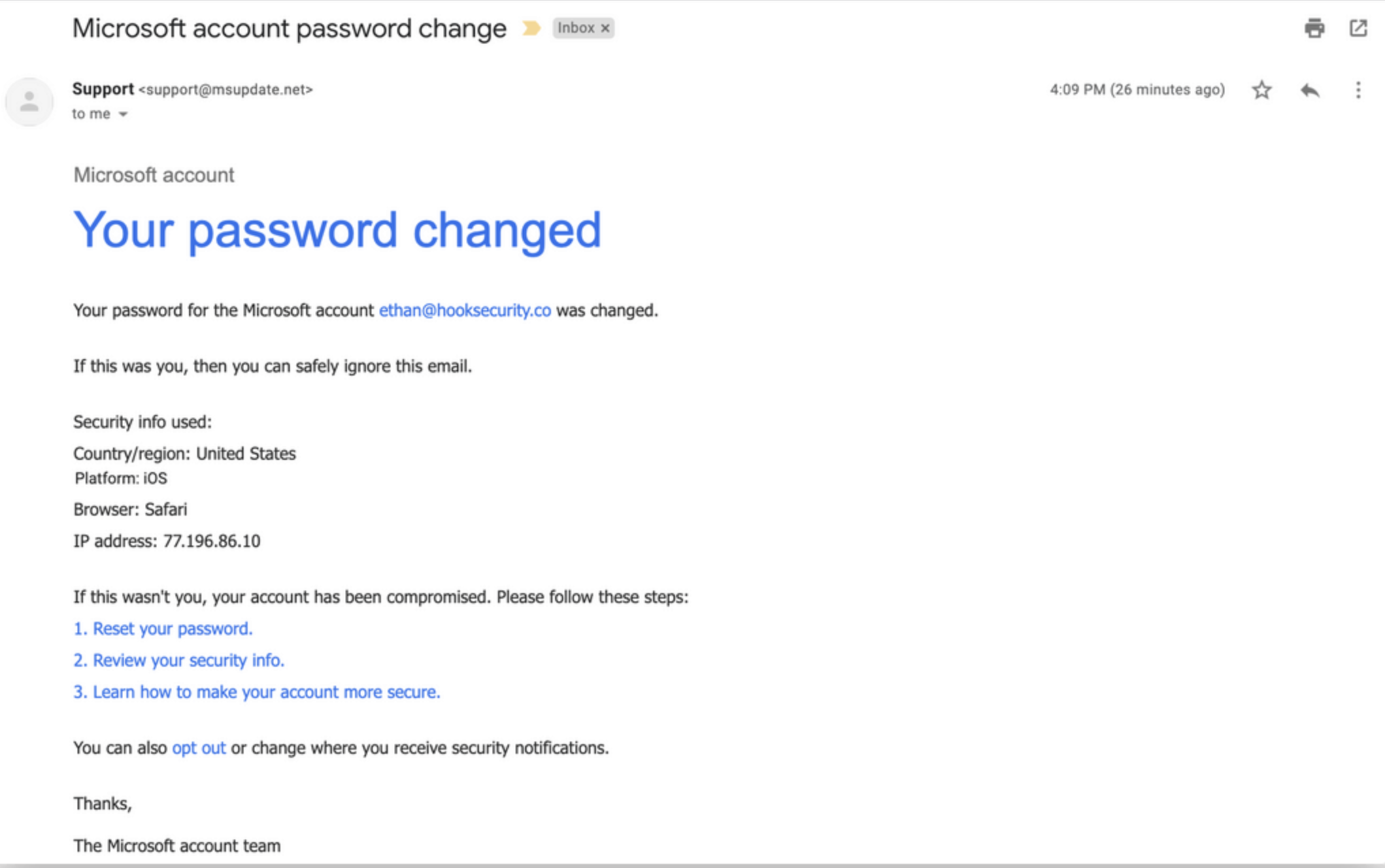
Task: Click 'Learn how to make your account more secure'
Action: (x=256, y=692)
